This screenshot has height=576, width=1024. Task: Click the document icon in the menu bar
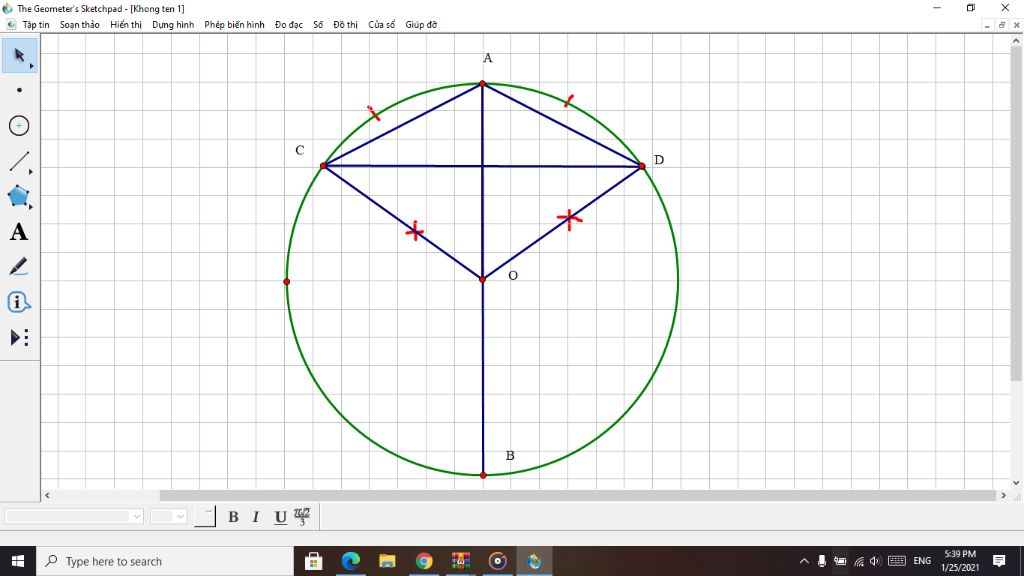click(10, 25)
